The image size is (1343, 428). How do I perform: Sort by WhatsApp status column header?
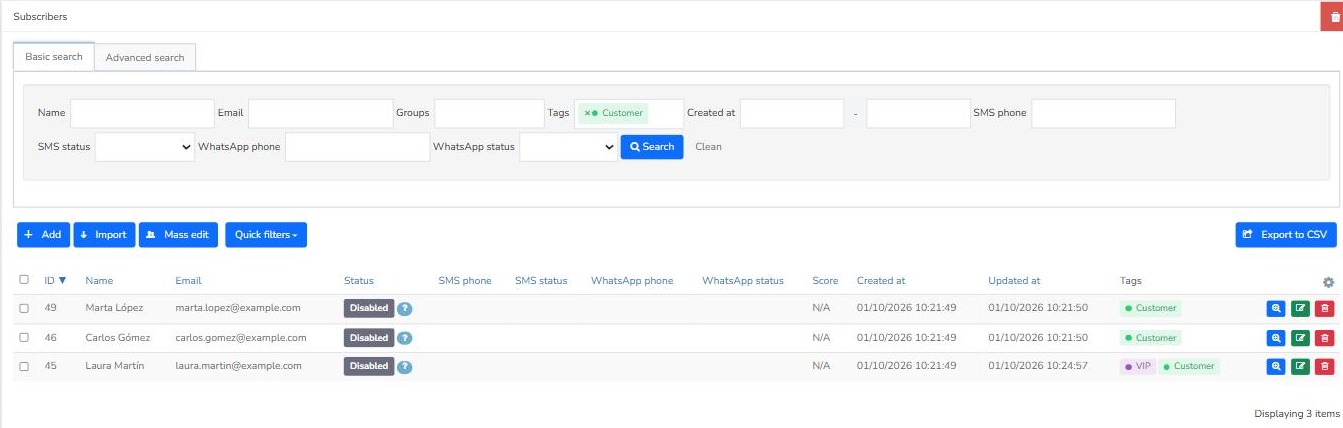coord(743,281)
